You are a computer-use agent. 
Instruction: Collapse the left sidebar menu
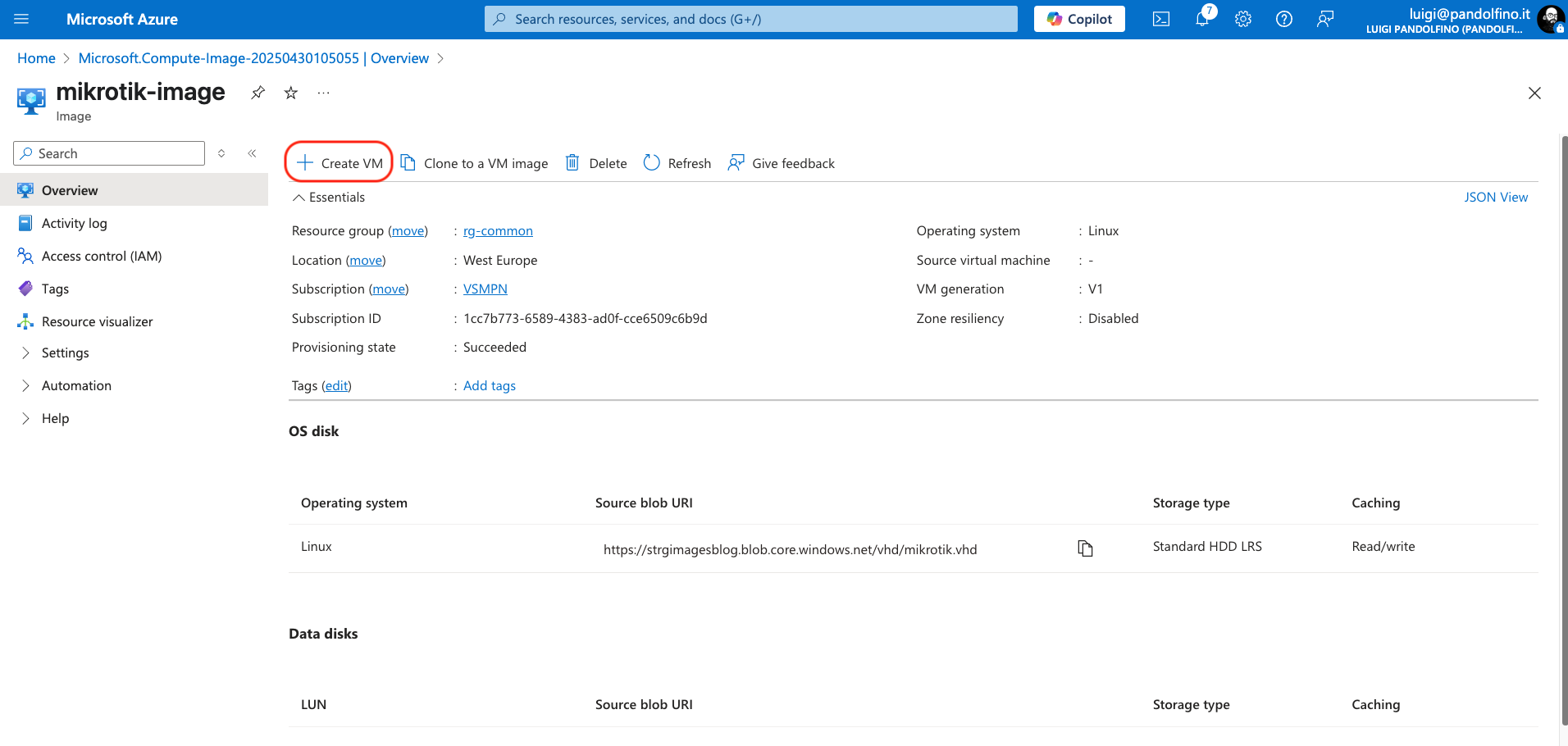[252, 153]
